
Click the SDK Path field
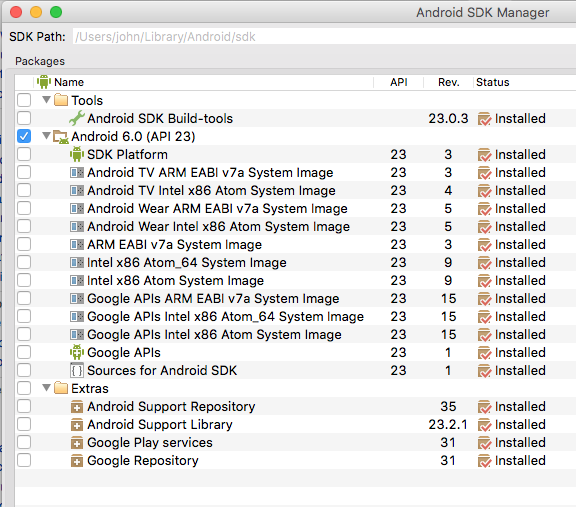(x=324, y=37)
